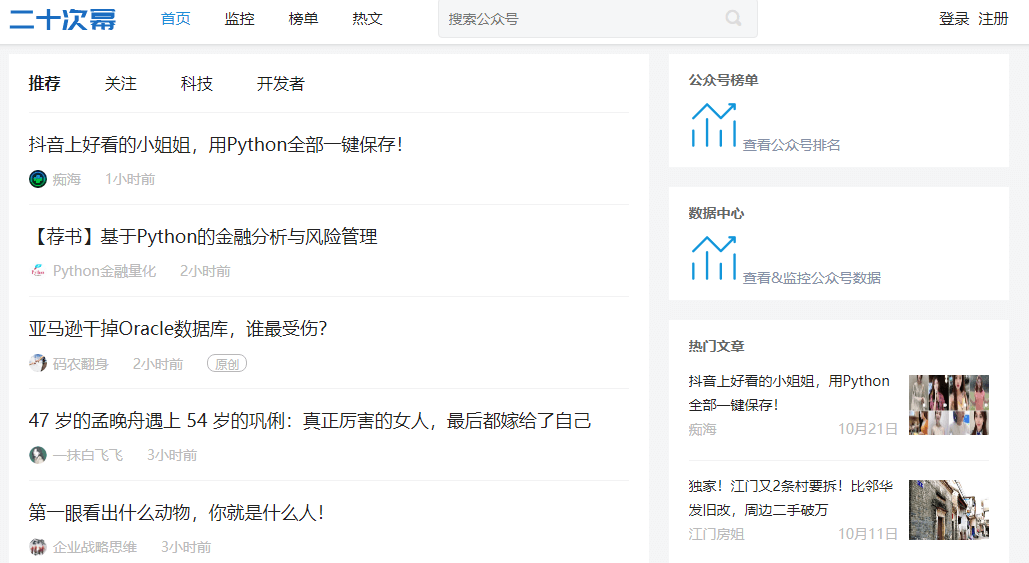Click the magnifier search icon
Image resolution: width=1029 pixels, height=563 pixels.
point(734,18)
